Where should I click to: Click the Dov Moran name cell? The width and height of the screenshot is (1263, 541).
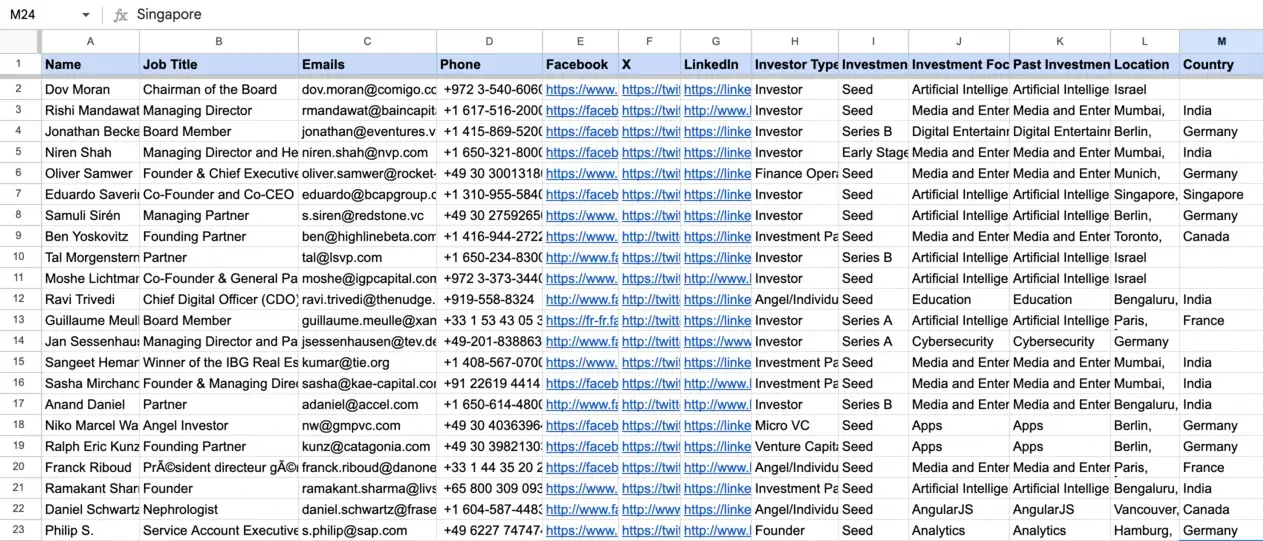90,89
